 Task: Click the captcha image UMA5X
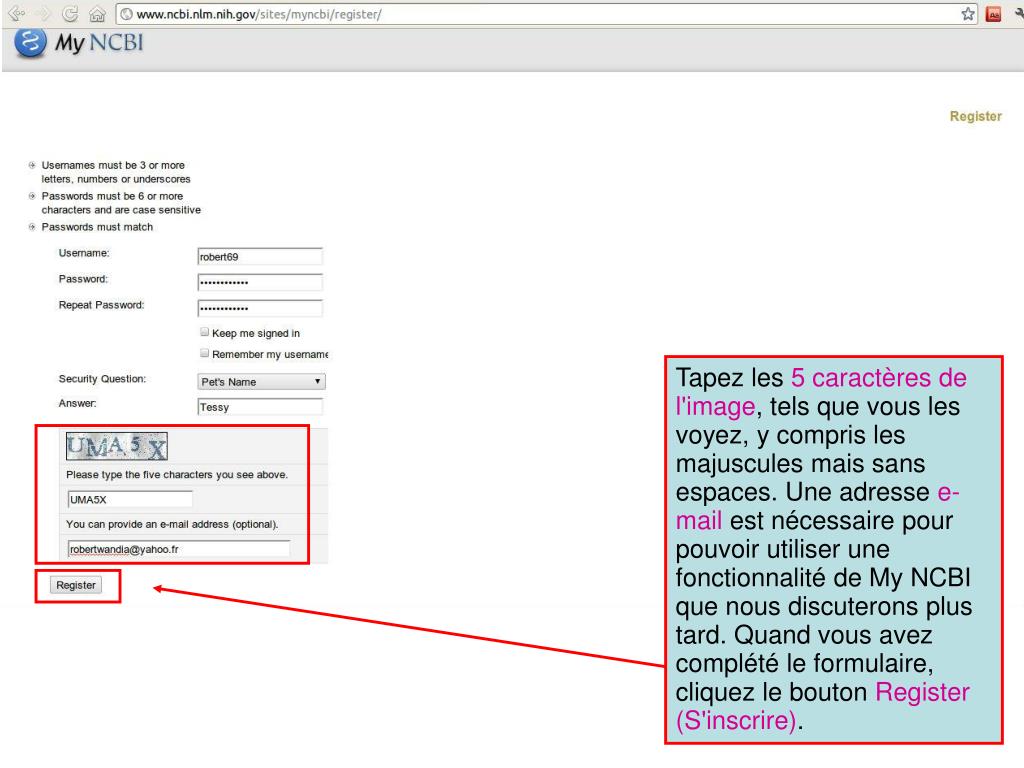click(117, 446)
